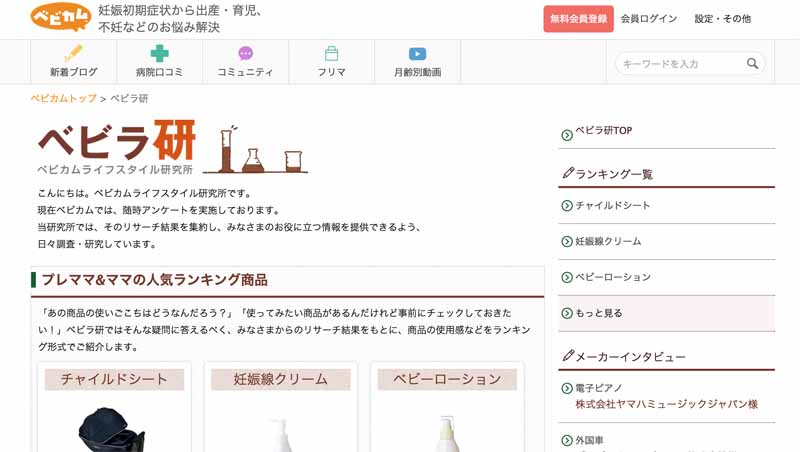Image resolution: width=800 pixels, height=452 pixels.
Task: Open the ベビーローション product card heading
Action: click(x=447, y=379)
